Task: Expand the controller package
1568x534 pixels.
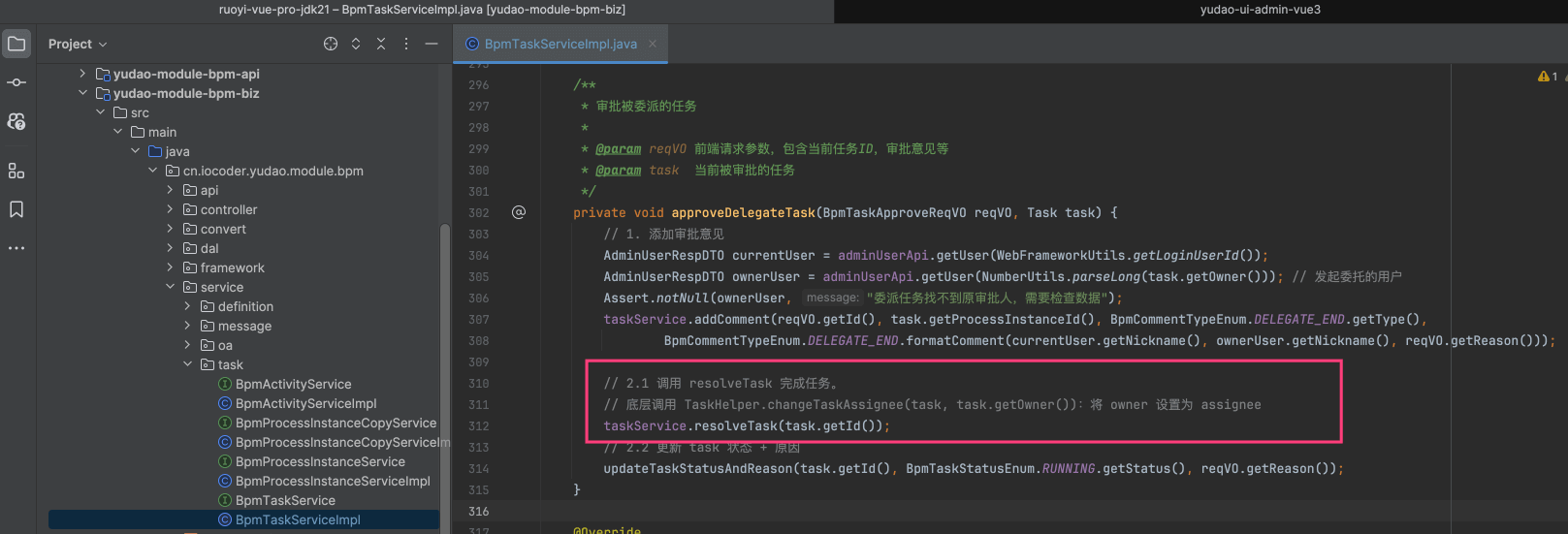Action: pyautogui.click(x=170, y=209)
